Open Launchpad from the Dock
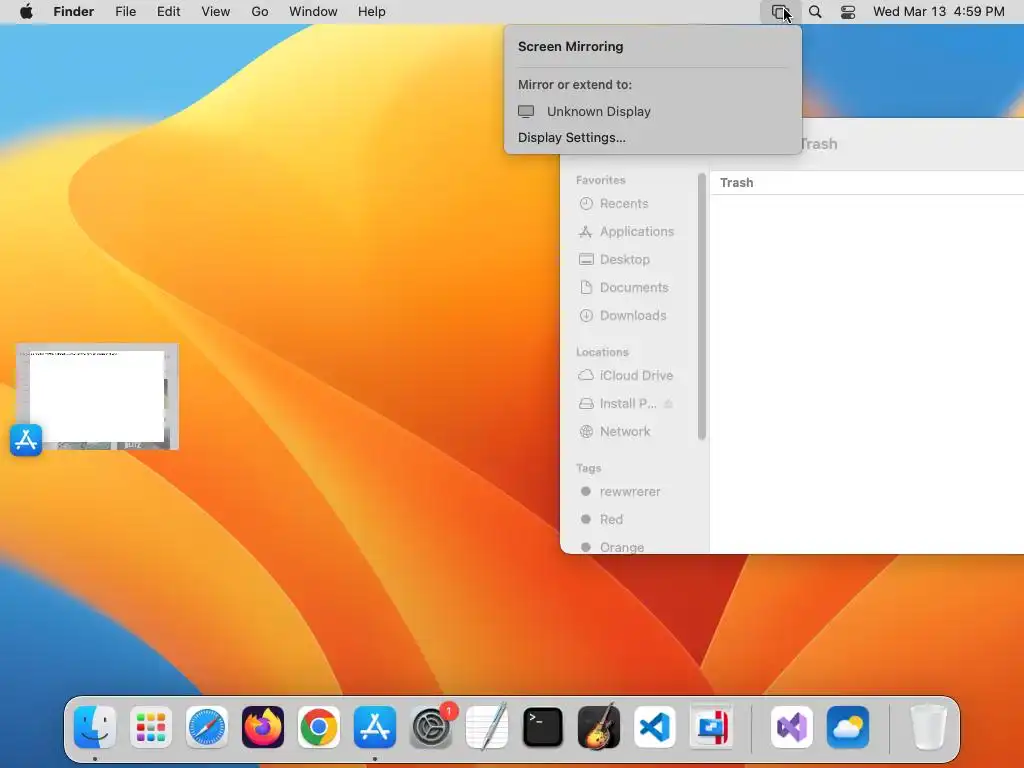 151,728
